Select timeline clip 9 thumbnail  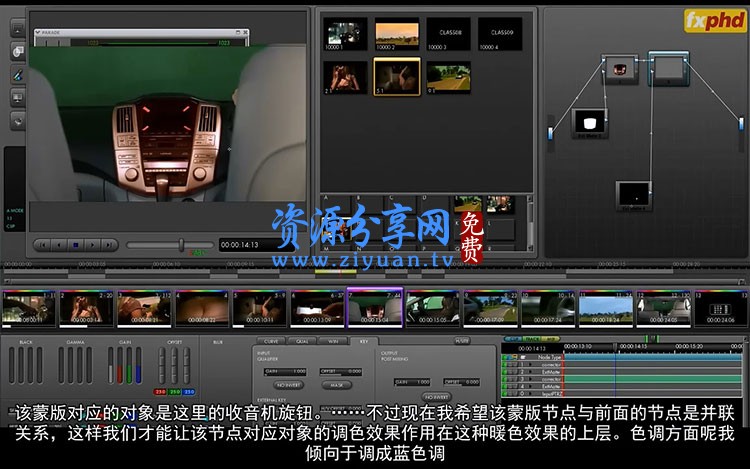coord(490,309)
